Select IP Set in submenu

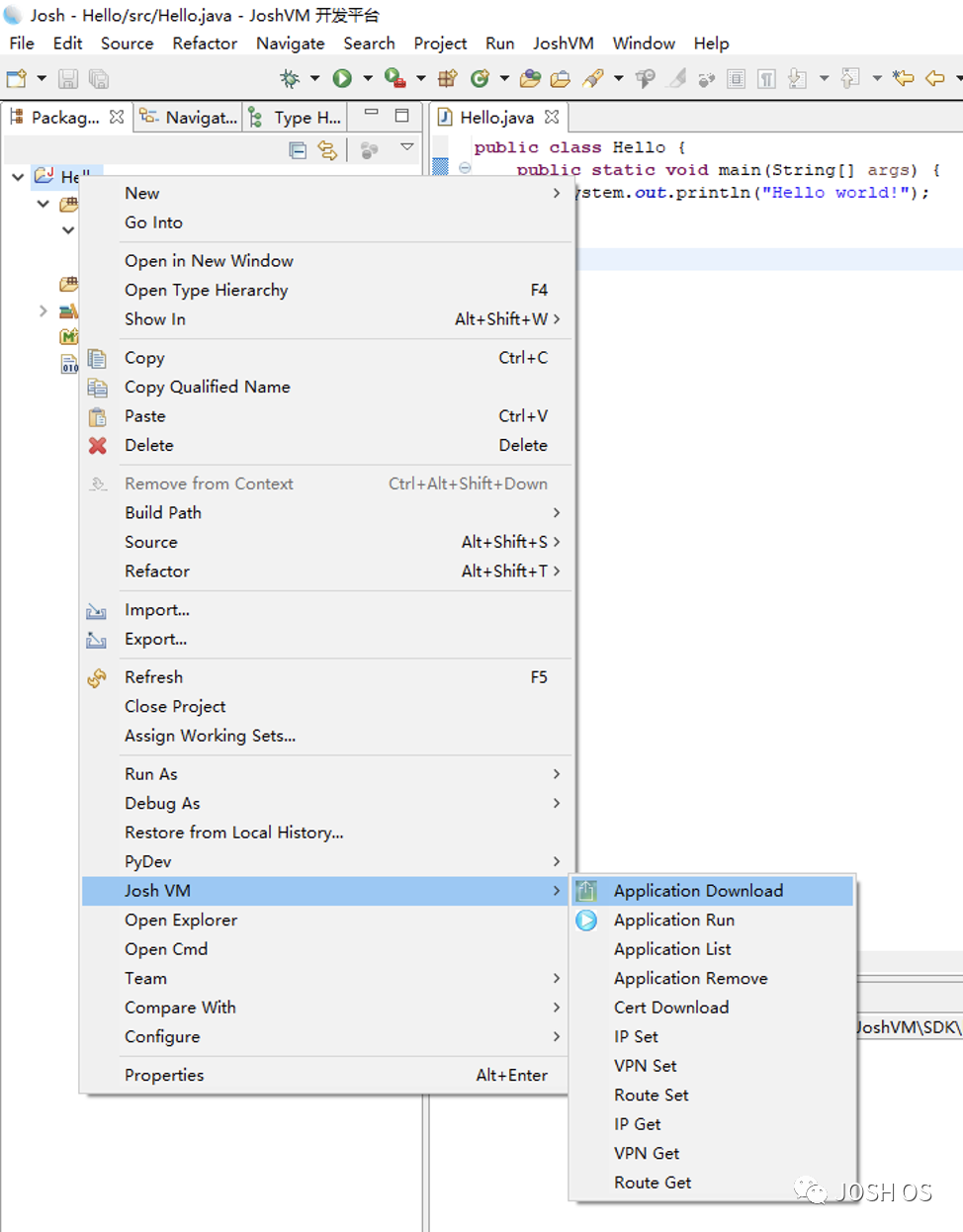click(x=712, y=1037)
